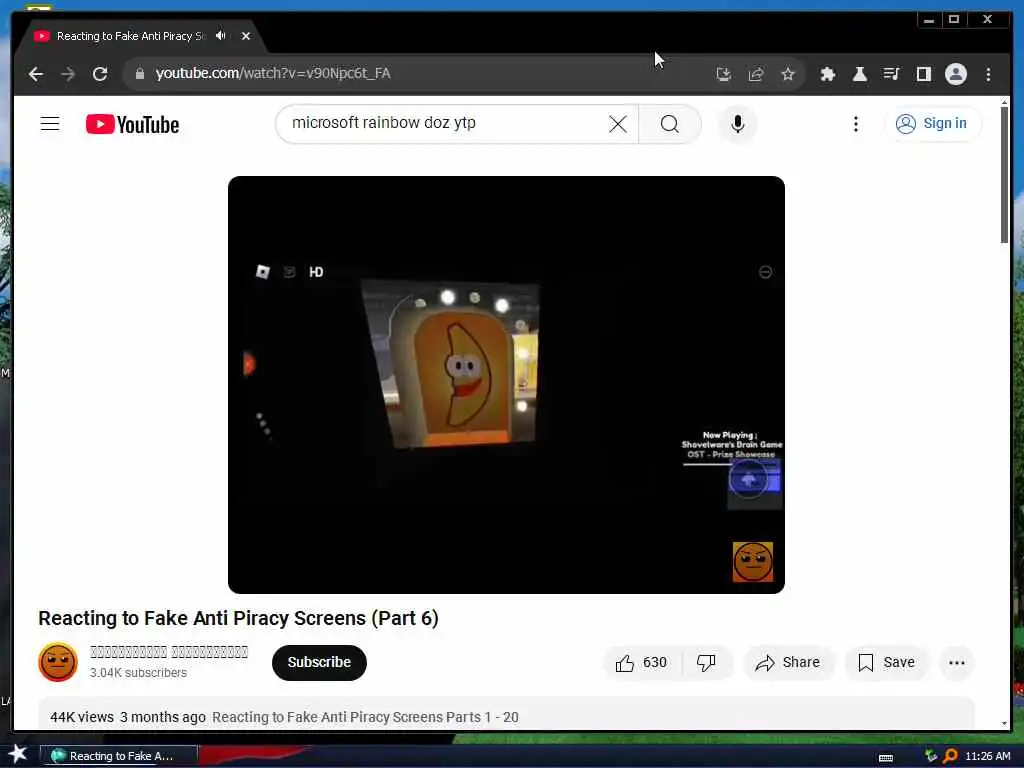Click the browser forward arrow
Viewport: 1024px width, 768px height.
pyautogui.click(x=68, y=74)
